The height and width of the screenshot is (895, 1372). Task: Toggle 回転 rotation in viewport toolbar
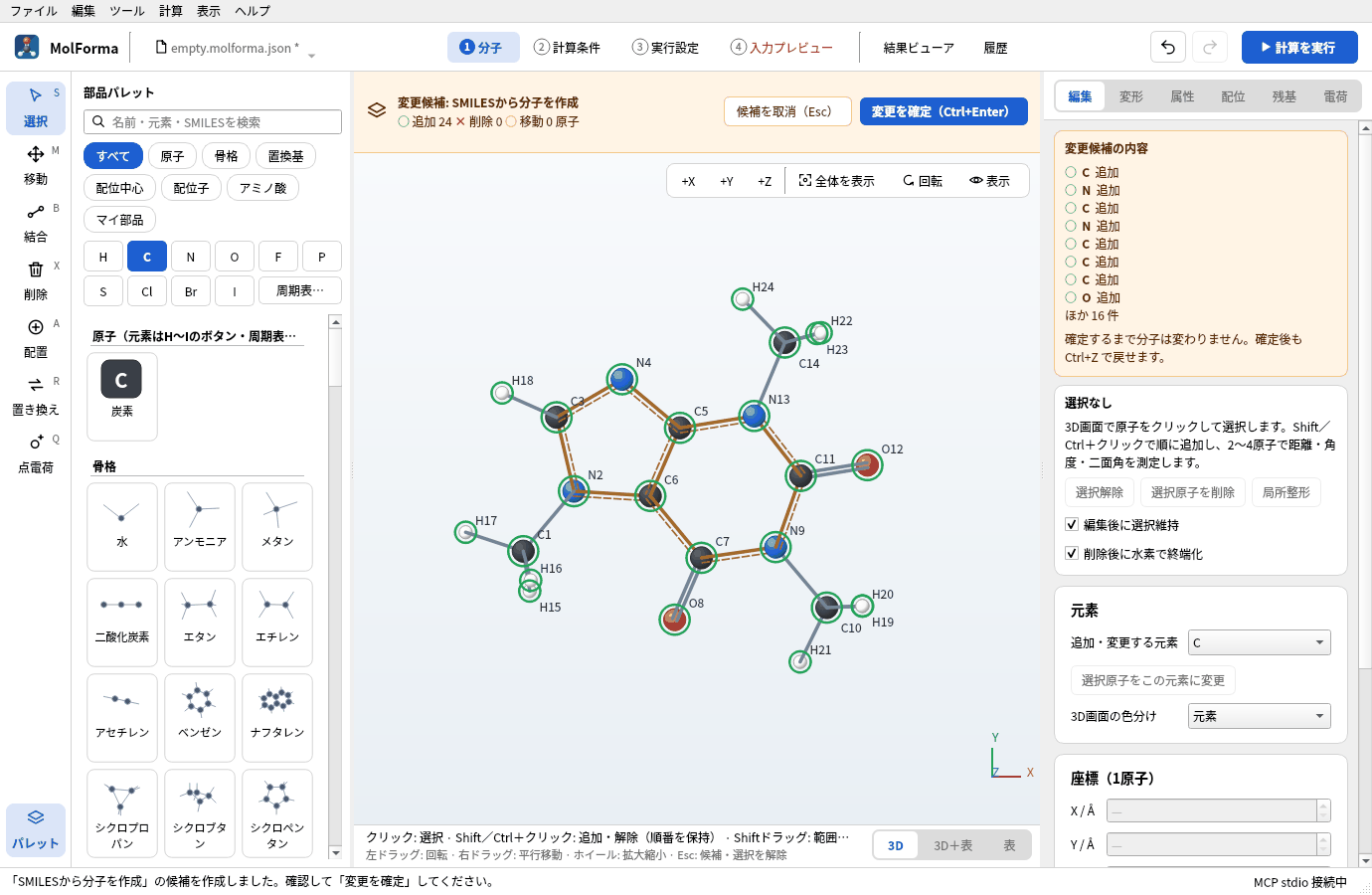point(923,181)
